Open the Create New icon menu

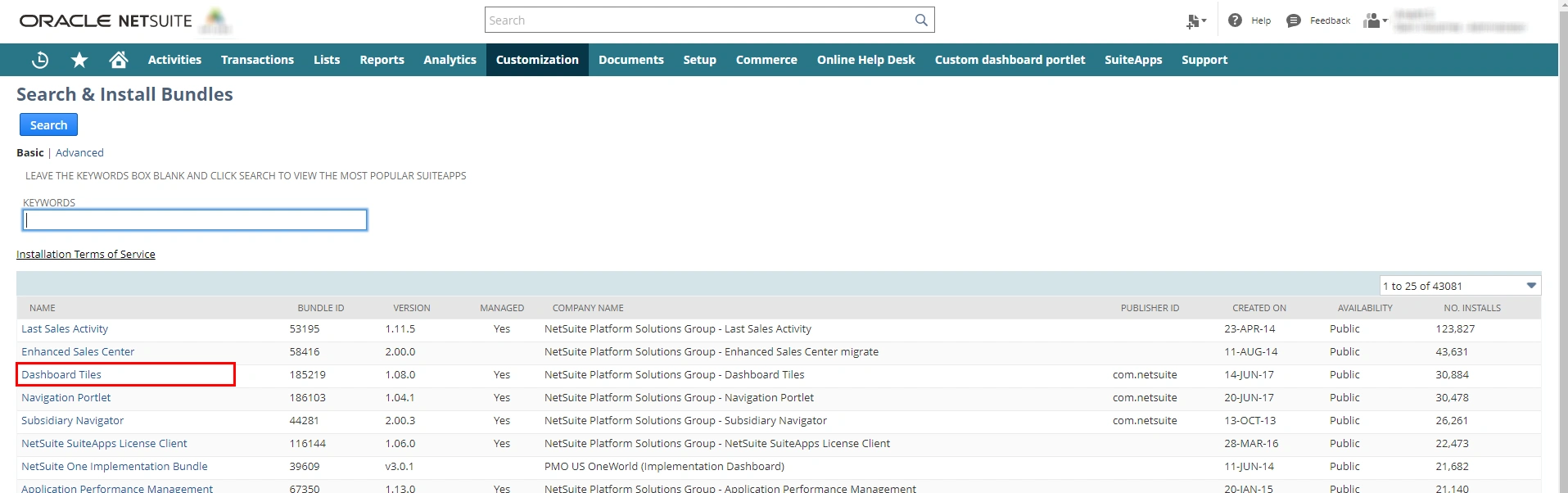(x=1196, y=20)
